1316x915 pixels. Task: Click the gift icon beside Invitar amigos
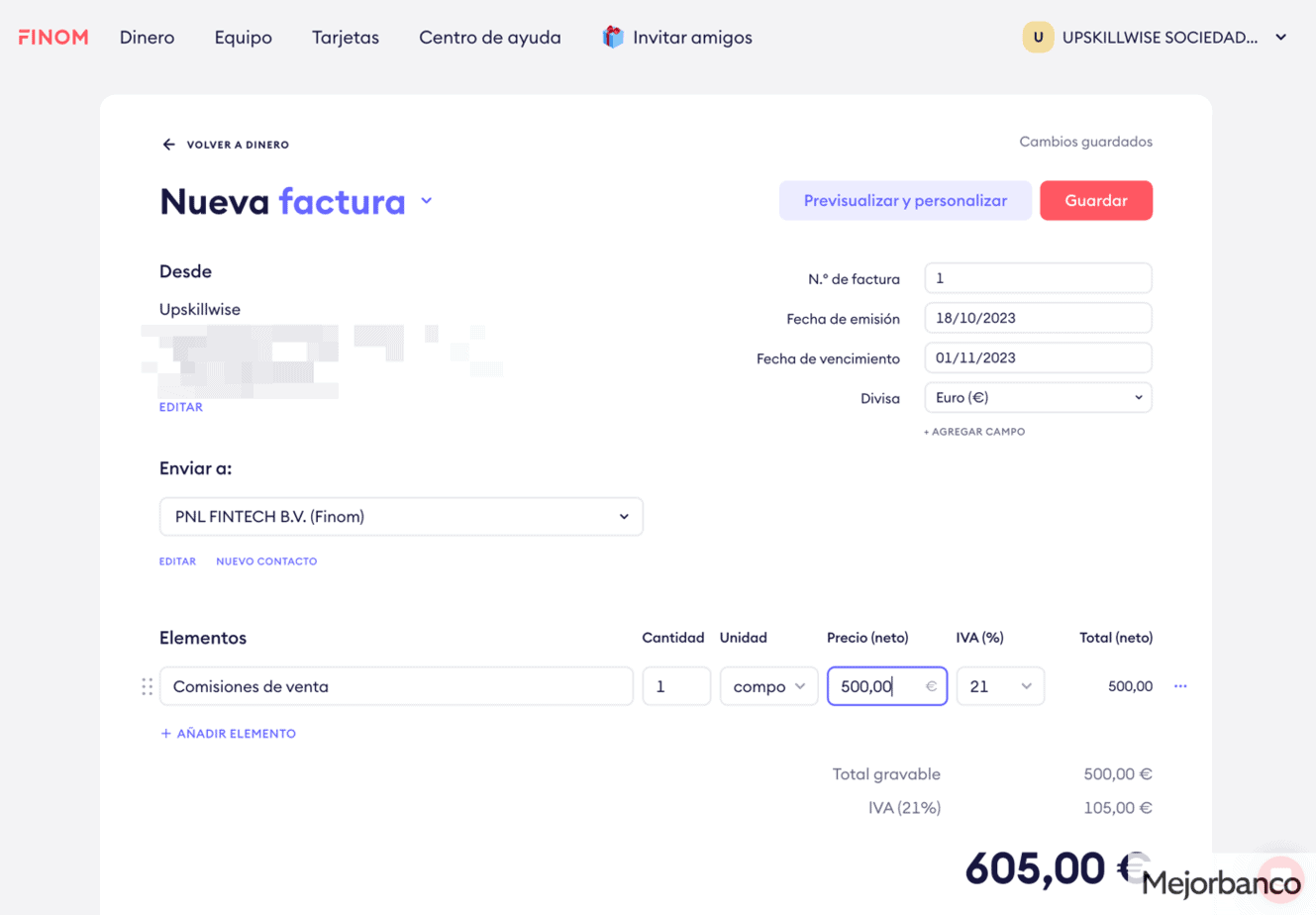click(613, 38)
